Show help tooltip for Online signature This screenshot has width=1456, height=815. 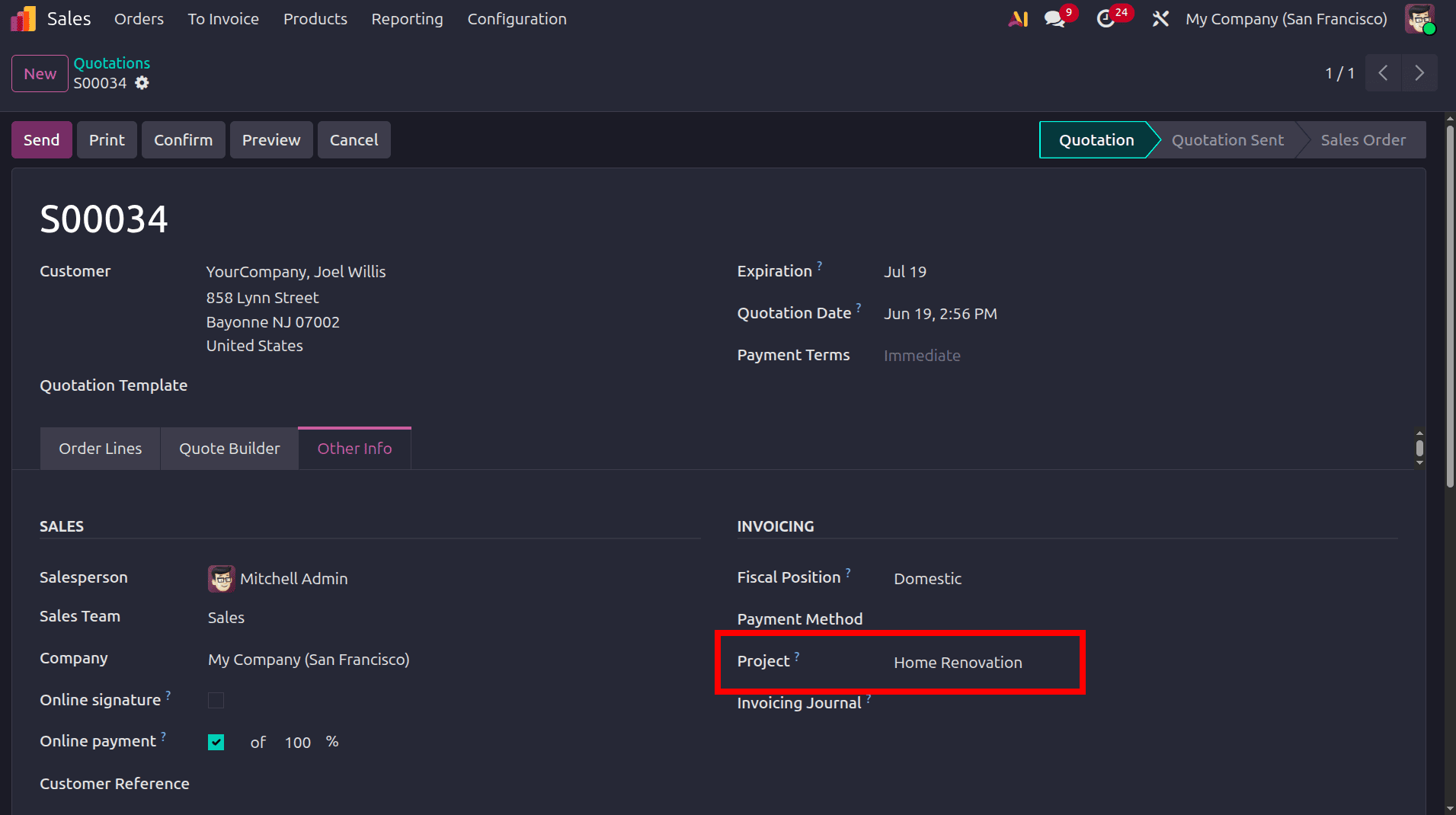(x=168, y=694)
